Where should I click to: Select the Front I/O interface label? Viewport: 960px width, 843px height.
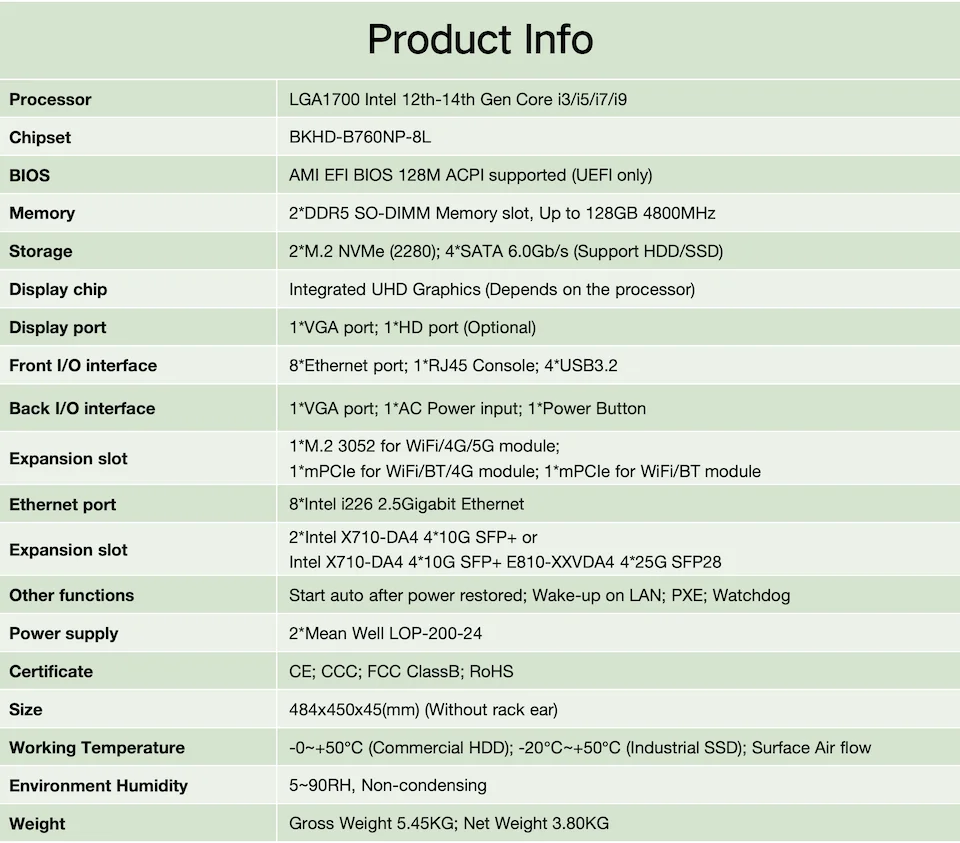(x=83, y=365)
